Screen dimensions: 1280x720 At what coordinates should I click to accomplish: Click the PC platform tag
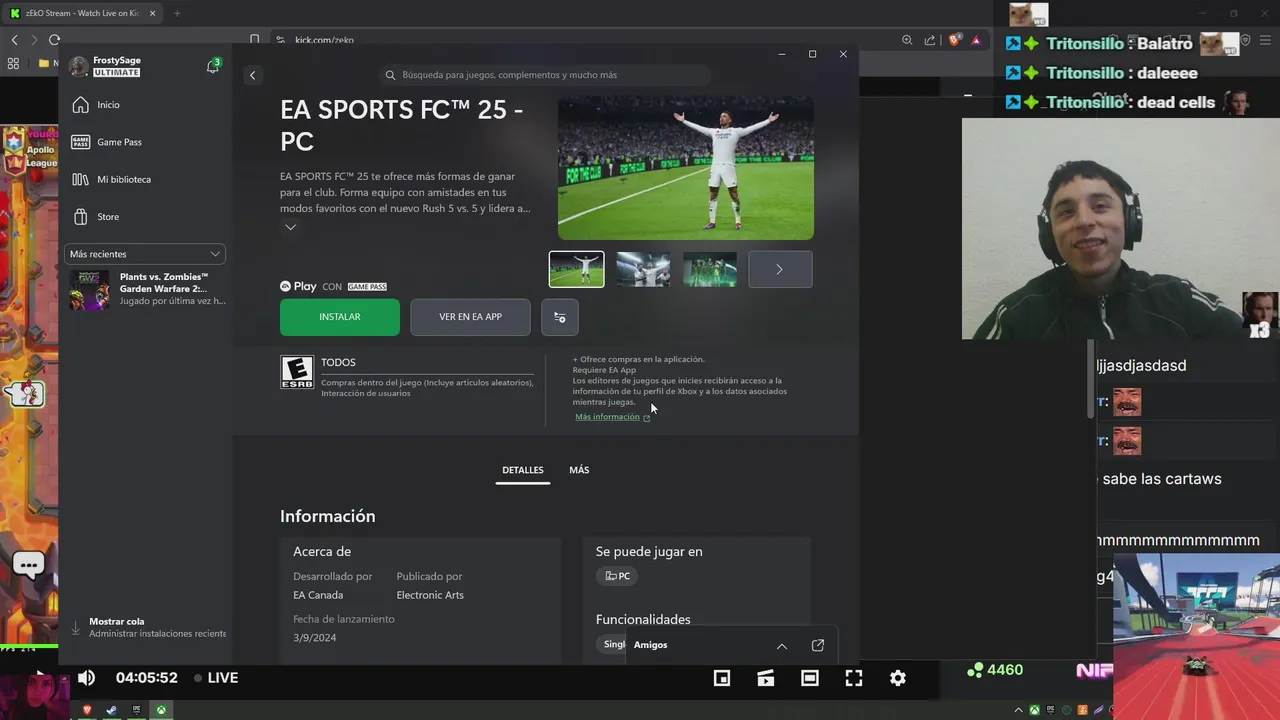(x=618, y=576)
